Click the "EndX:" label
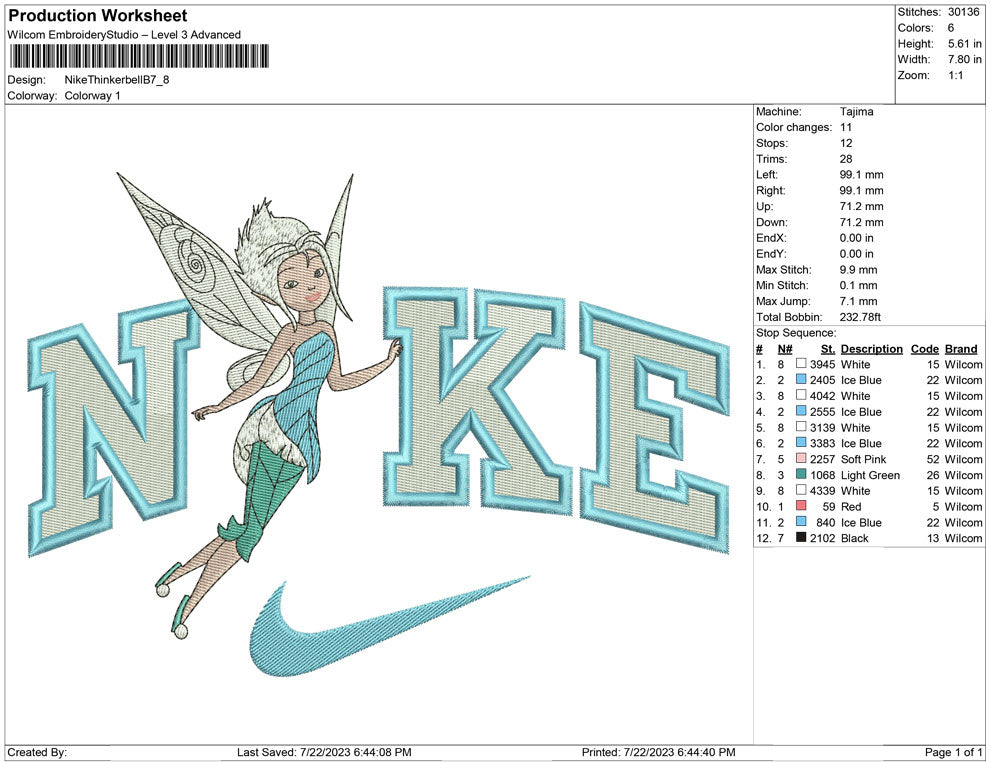This screenshot has width=990, height=762. (x=771, y=238)
